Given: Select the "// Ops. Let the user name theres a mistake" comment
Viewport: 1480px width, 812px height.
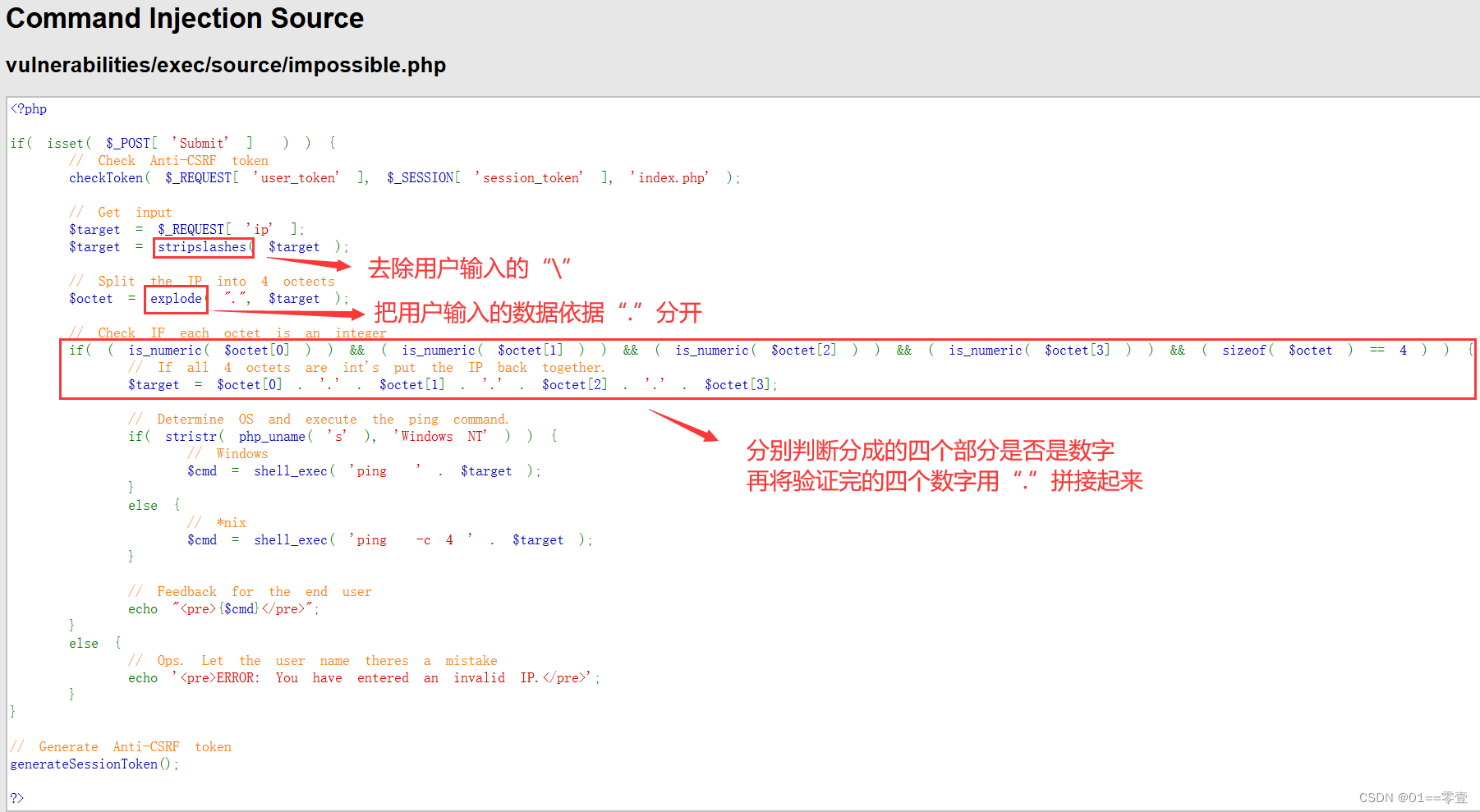Looking at the screenshot, I should coord(313,661).
